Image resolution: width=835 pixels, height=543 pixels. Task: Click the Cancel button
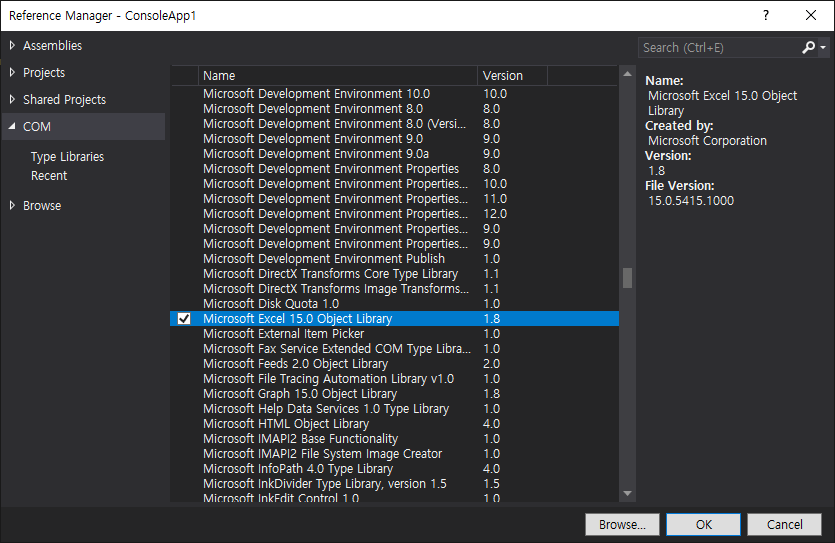[784, 524]
